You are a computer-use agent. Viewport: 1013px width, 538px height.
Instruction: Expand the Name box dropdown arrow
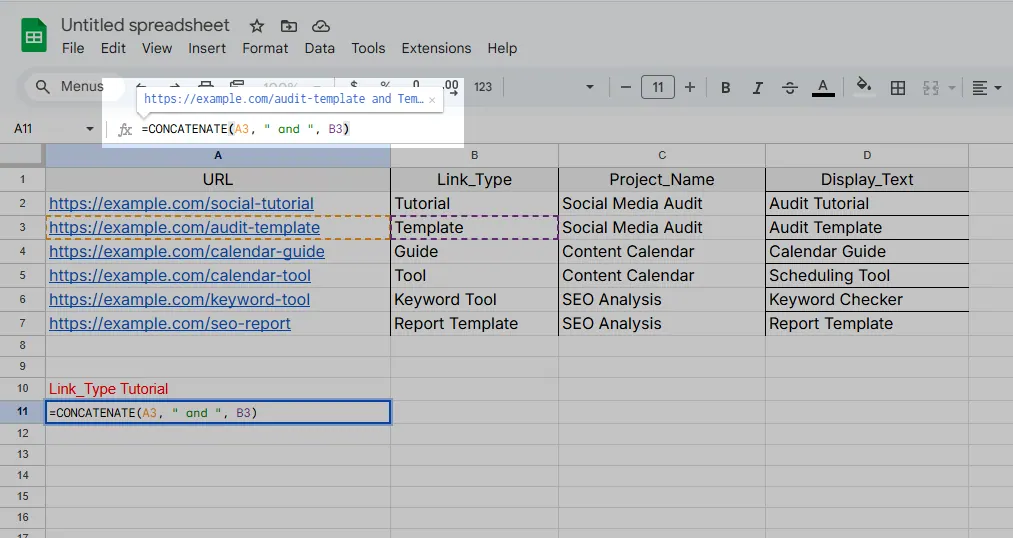[x=90, y=129]
